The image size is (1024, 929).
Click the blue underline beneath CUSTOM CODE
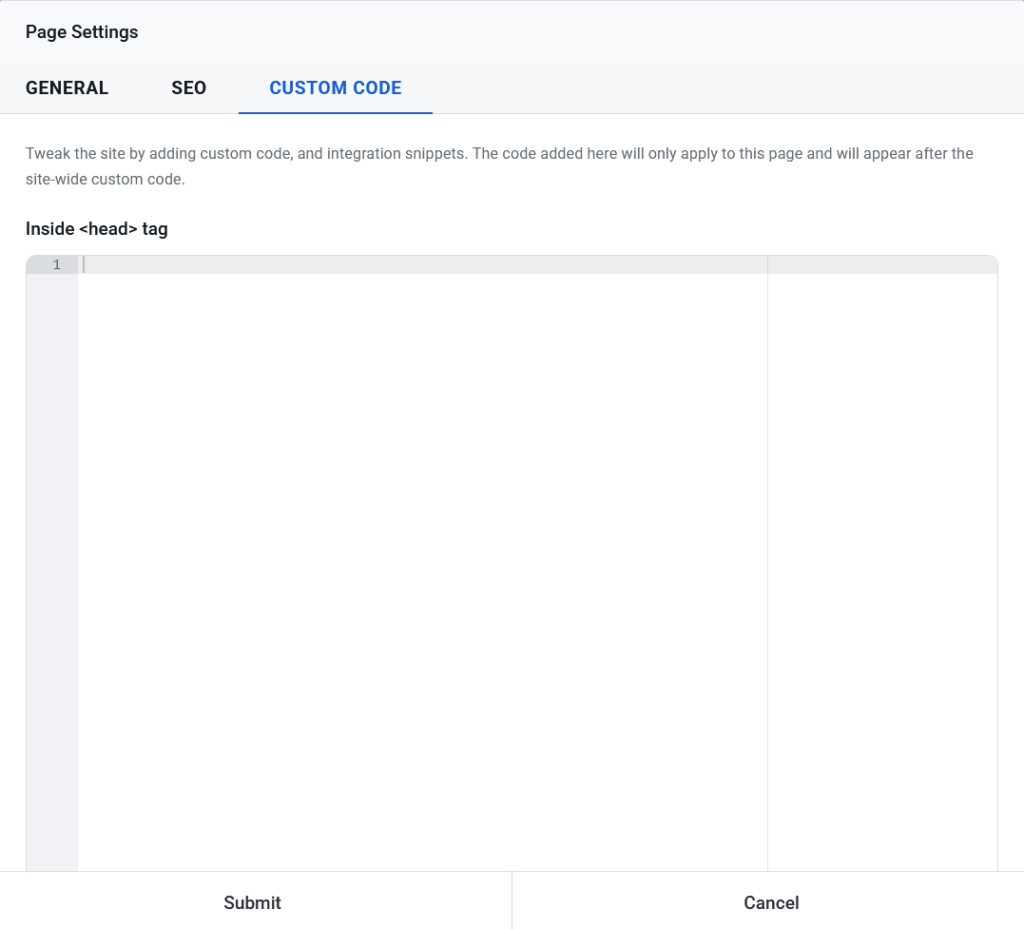coord(335,112)
